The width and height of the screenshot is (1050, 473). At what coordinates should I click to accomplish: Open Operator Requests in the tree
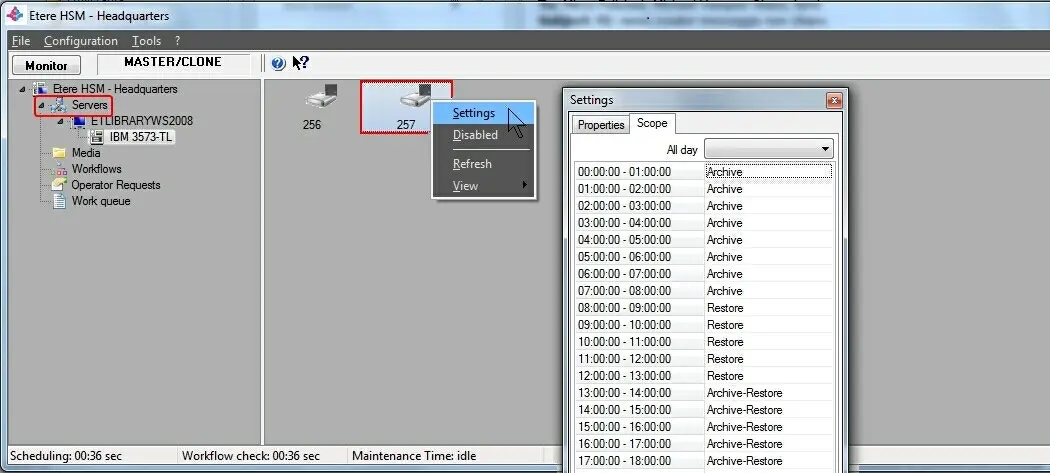pos(115,185)
